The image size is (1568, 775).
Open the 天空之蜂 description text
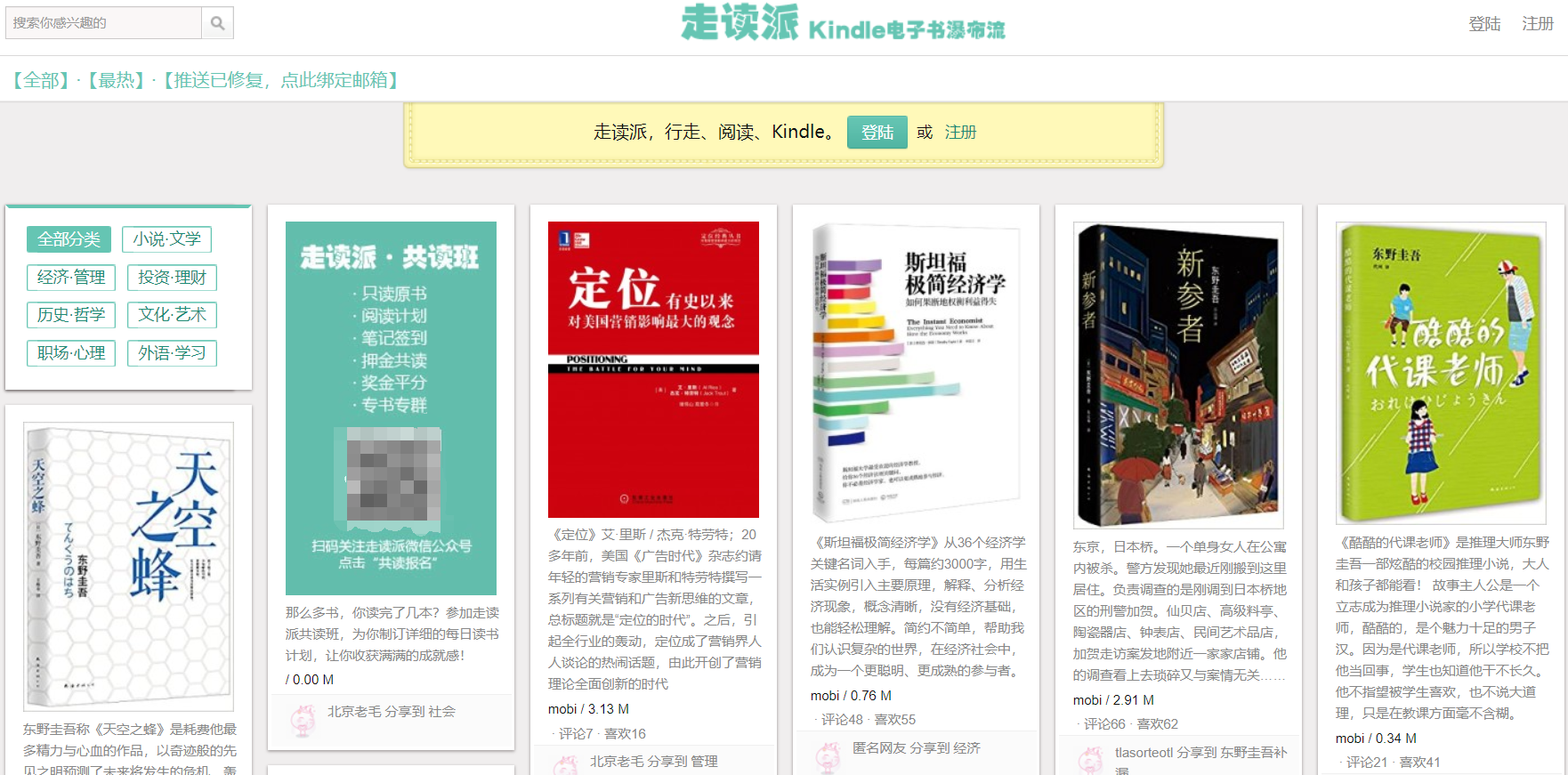click(x=130, y=747)
